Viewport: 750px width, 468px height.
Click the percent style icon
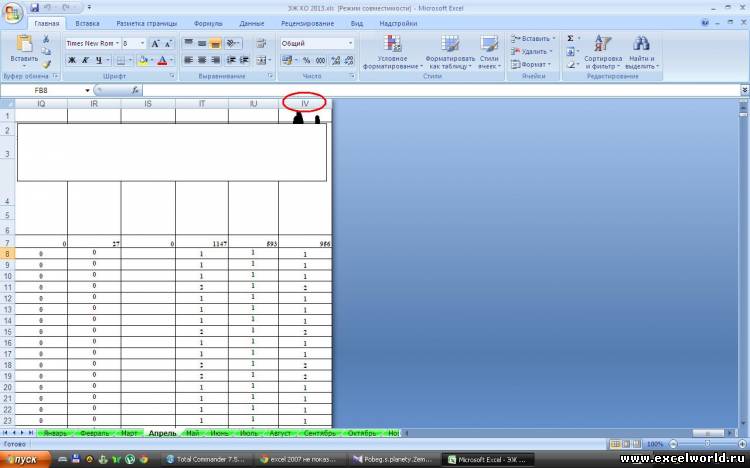[306, 61]
